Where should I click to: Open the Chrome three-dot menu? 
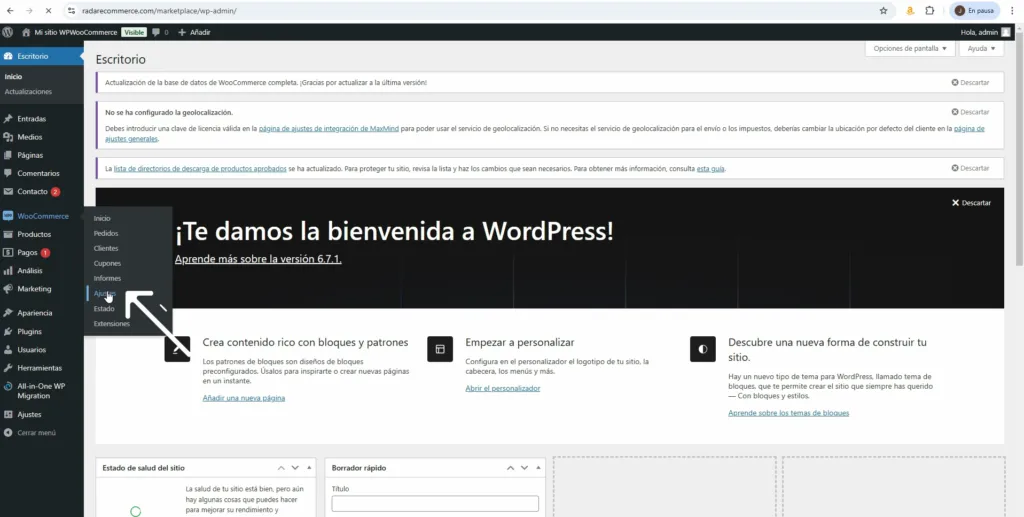1012,10
